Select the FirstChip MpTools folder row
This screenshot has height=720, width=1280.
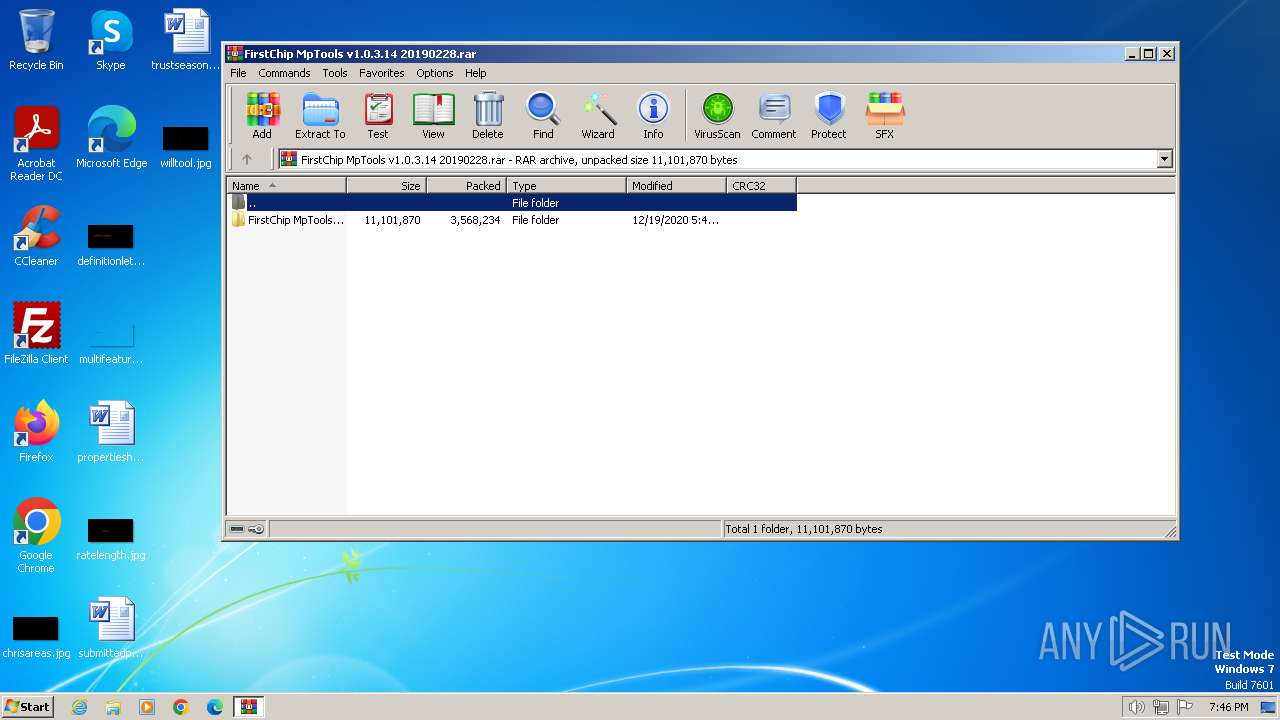tap(512, 220)
